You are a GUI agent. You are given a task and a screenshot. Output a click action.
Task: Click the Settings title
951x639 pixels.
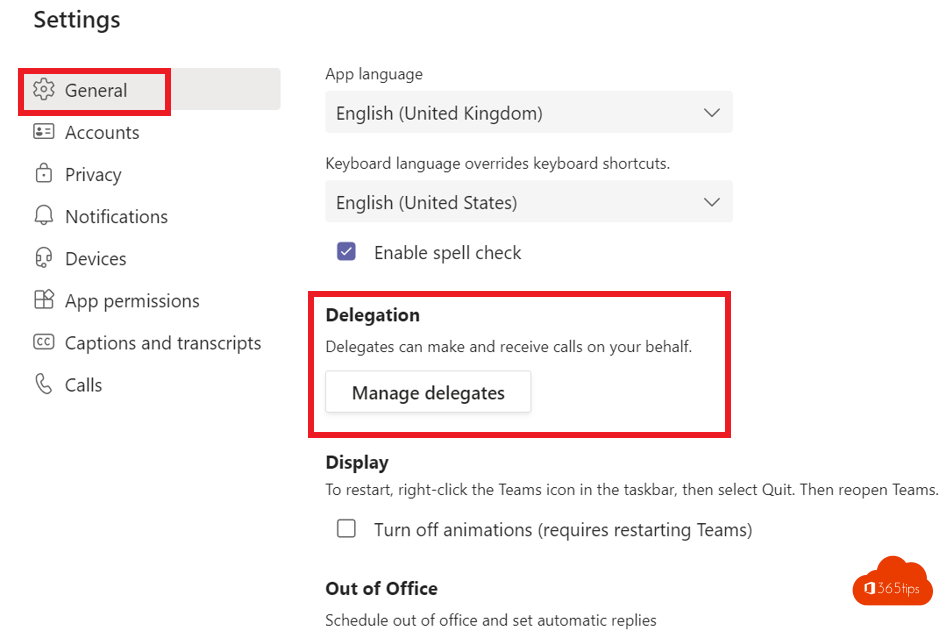77,19
